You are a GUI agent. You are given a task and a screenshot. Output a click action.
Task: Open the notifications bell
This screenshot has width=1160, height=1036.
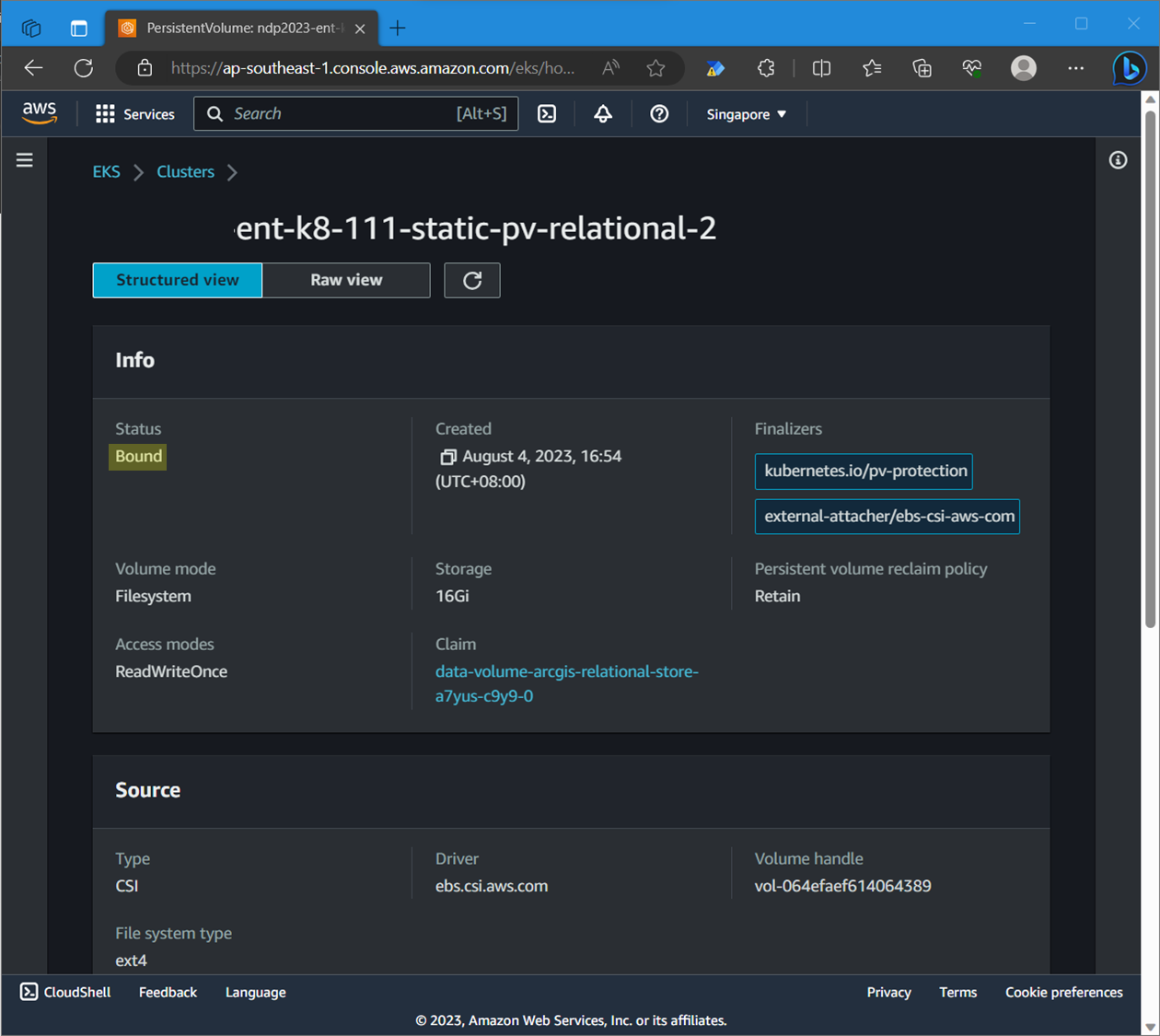click(602, 113)
